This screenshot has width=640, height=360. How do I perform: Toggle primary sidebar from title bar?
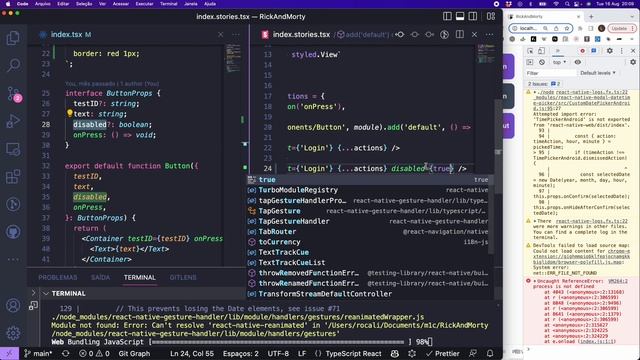(447, 16)
